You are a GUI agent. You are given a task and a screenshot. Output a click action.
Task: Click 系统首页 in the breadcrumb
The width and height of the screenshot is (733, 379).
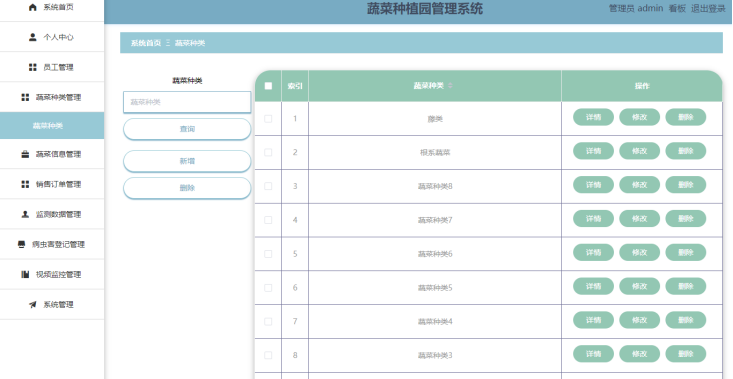pyautogui.click(x=146, y=43)
